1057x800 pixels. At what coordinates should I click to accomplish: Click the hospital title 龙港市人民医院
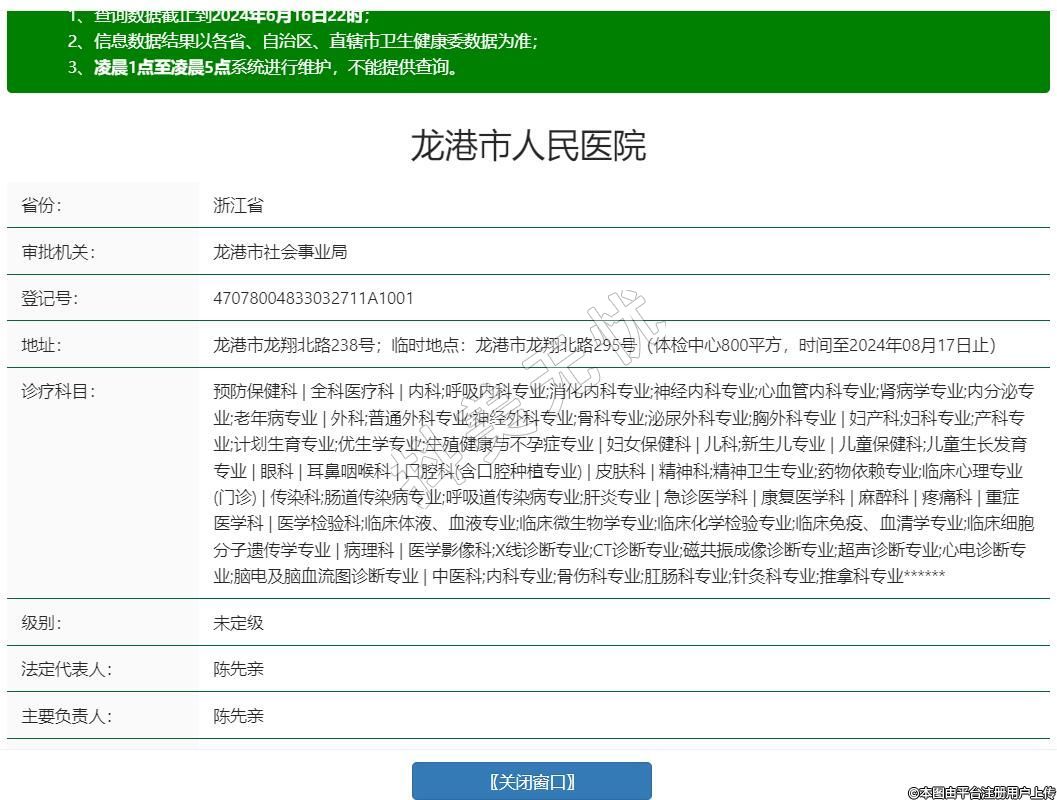tap(528, 146)
